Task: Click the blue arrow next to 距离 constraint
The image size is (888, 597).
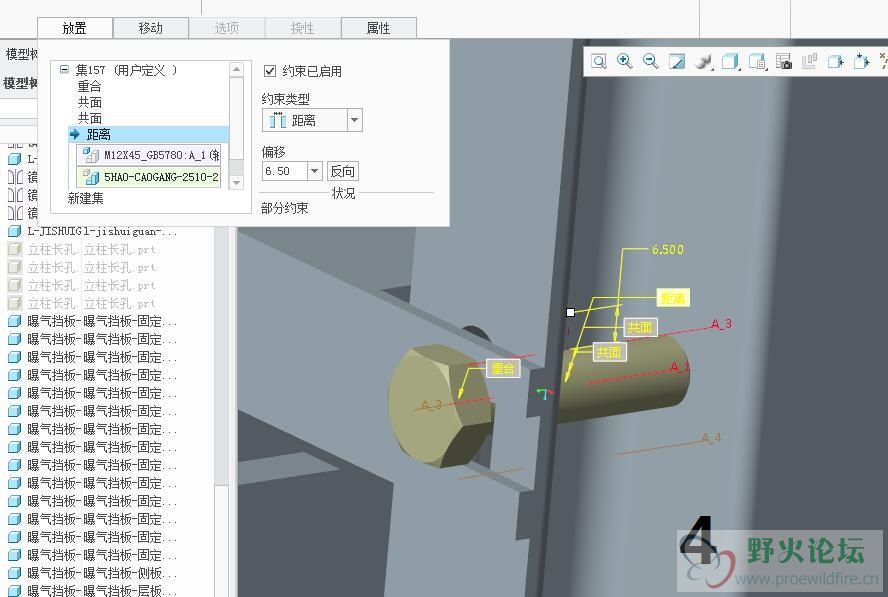Action: point(75,134)
